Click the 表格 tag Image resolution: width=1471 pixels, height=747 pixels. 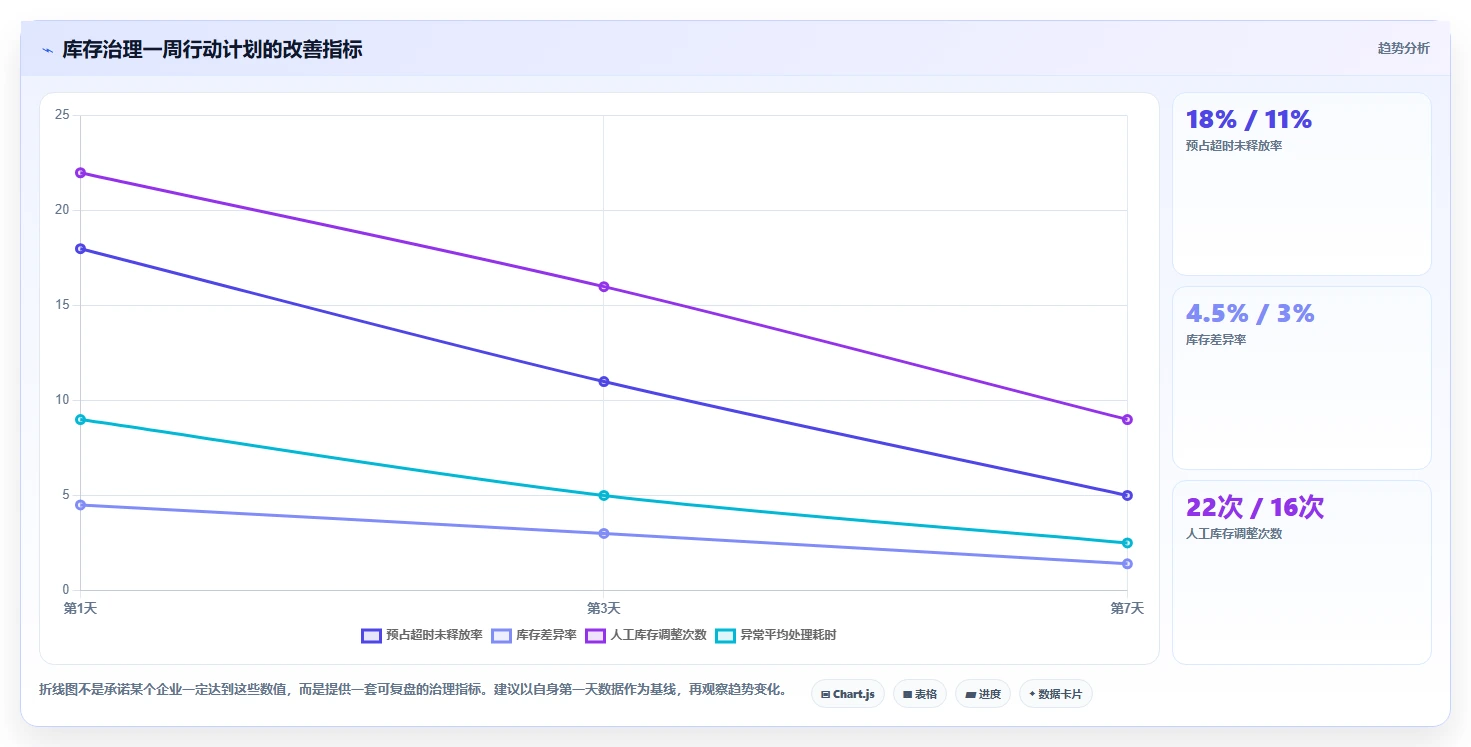[919, 694]
